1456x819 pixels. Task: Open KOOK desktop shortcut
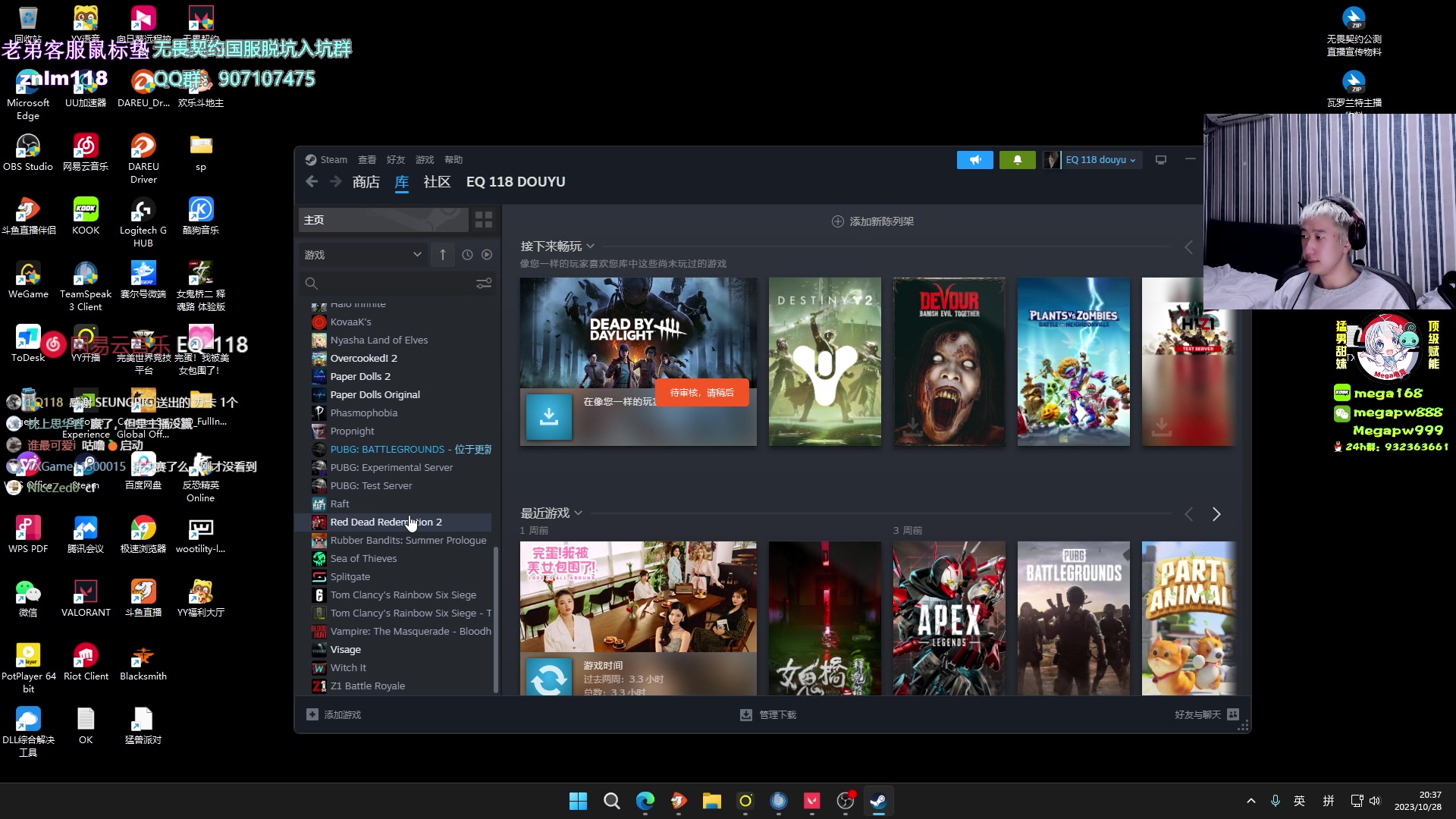pos(86,215)
